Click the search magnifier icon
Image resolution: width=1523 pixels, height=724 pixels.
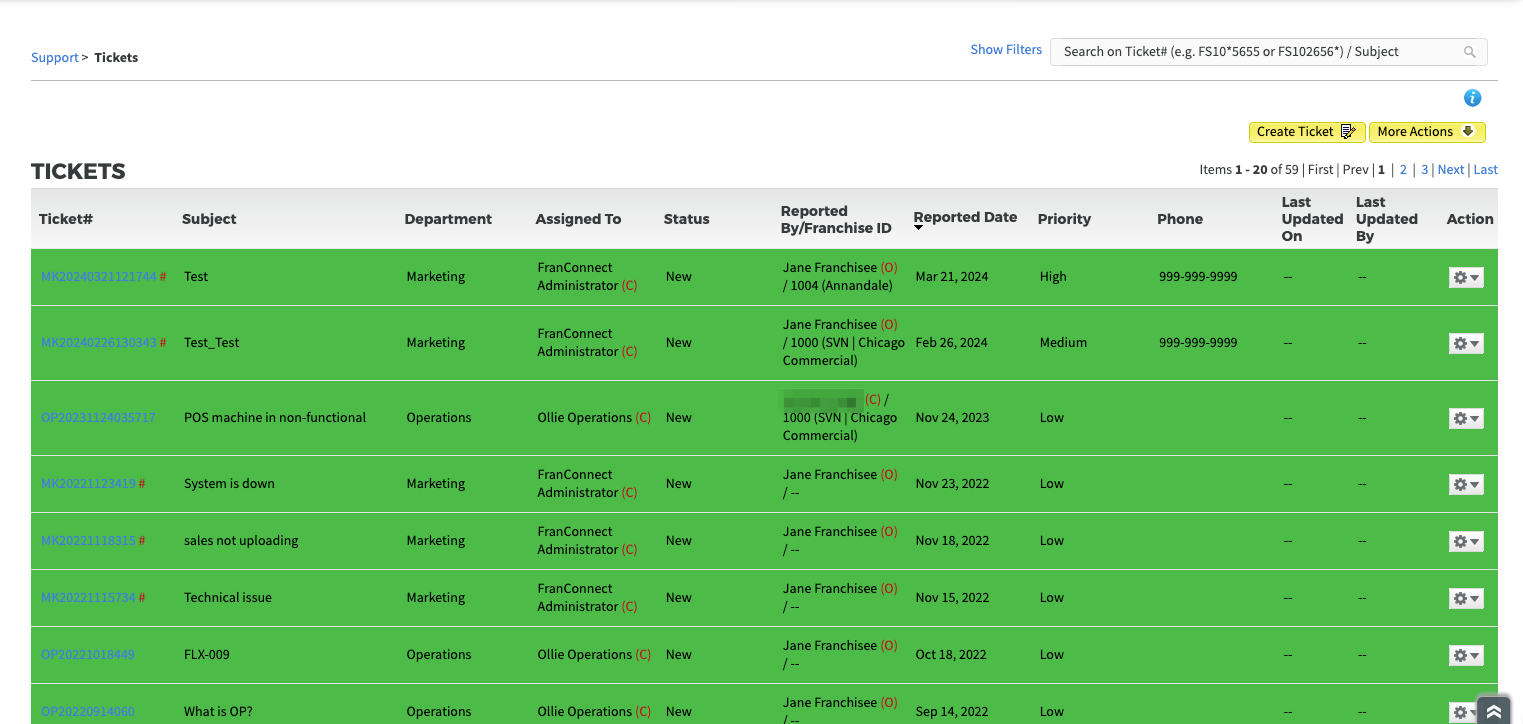coord(1470,52)
